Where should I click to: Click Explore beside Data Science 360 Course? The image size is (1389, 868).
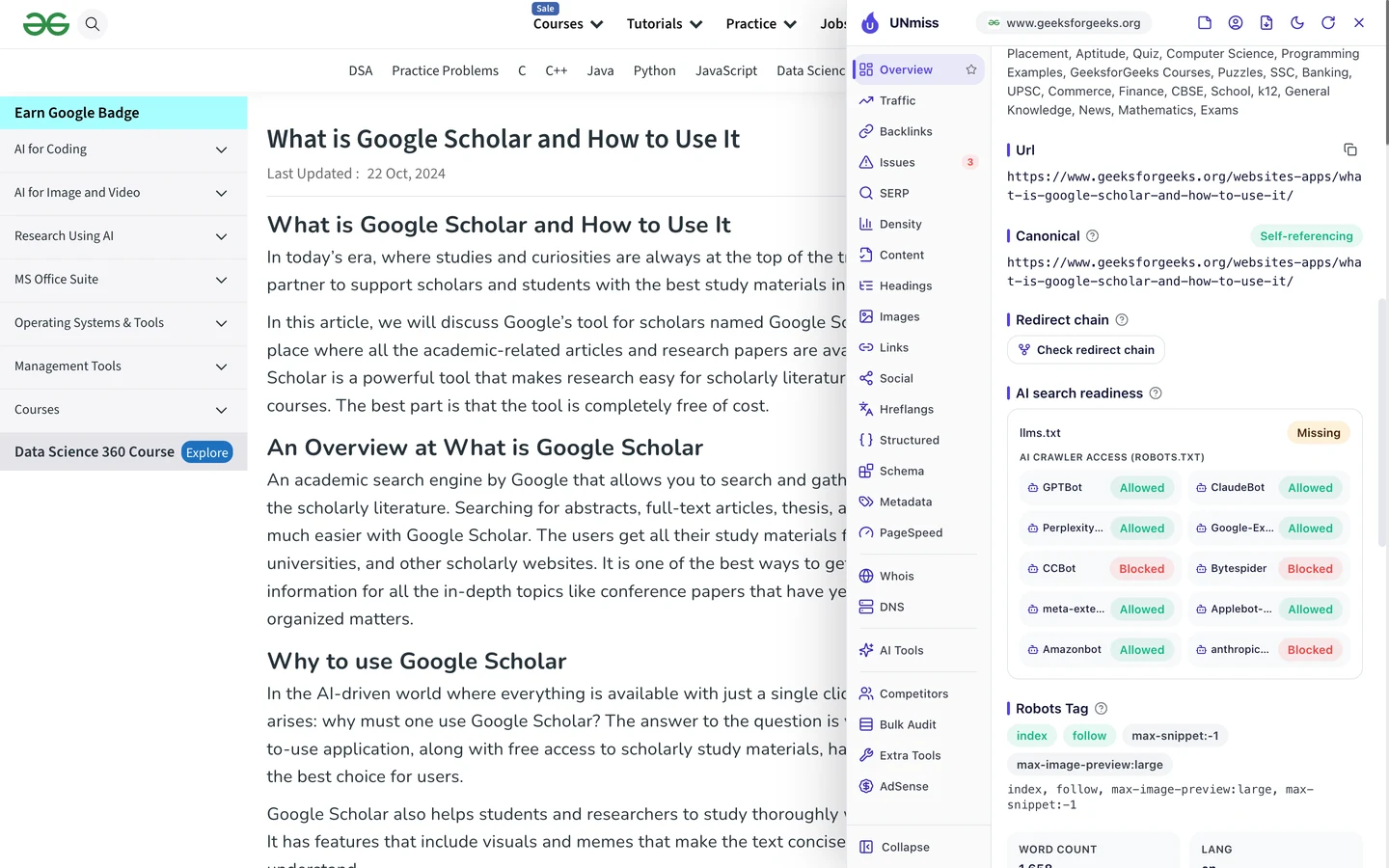coord(207,452)
